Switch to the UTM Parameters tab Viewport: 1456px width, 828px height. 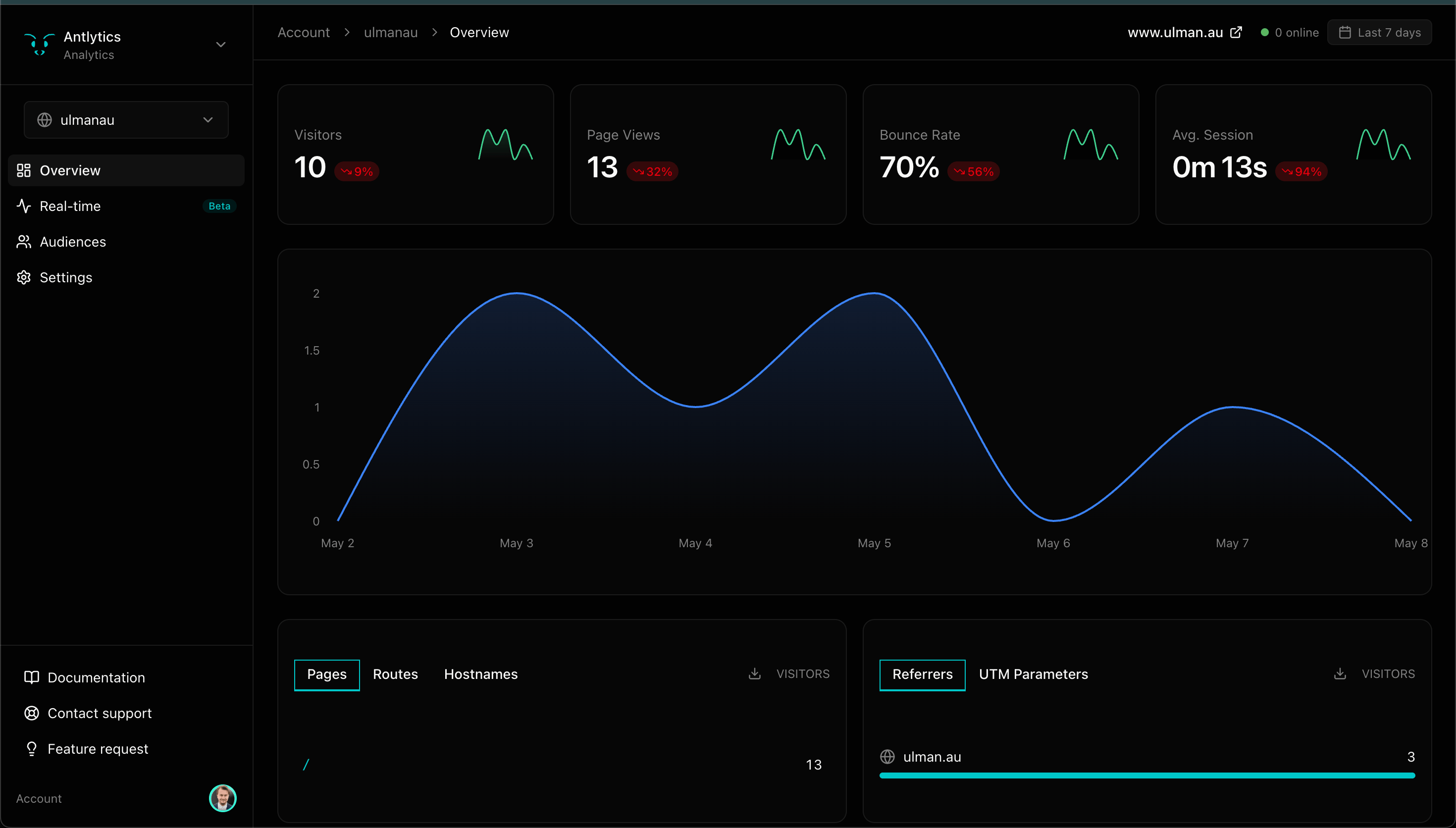pos(1034,675)
